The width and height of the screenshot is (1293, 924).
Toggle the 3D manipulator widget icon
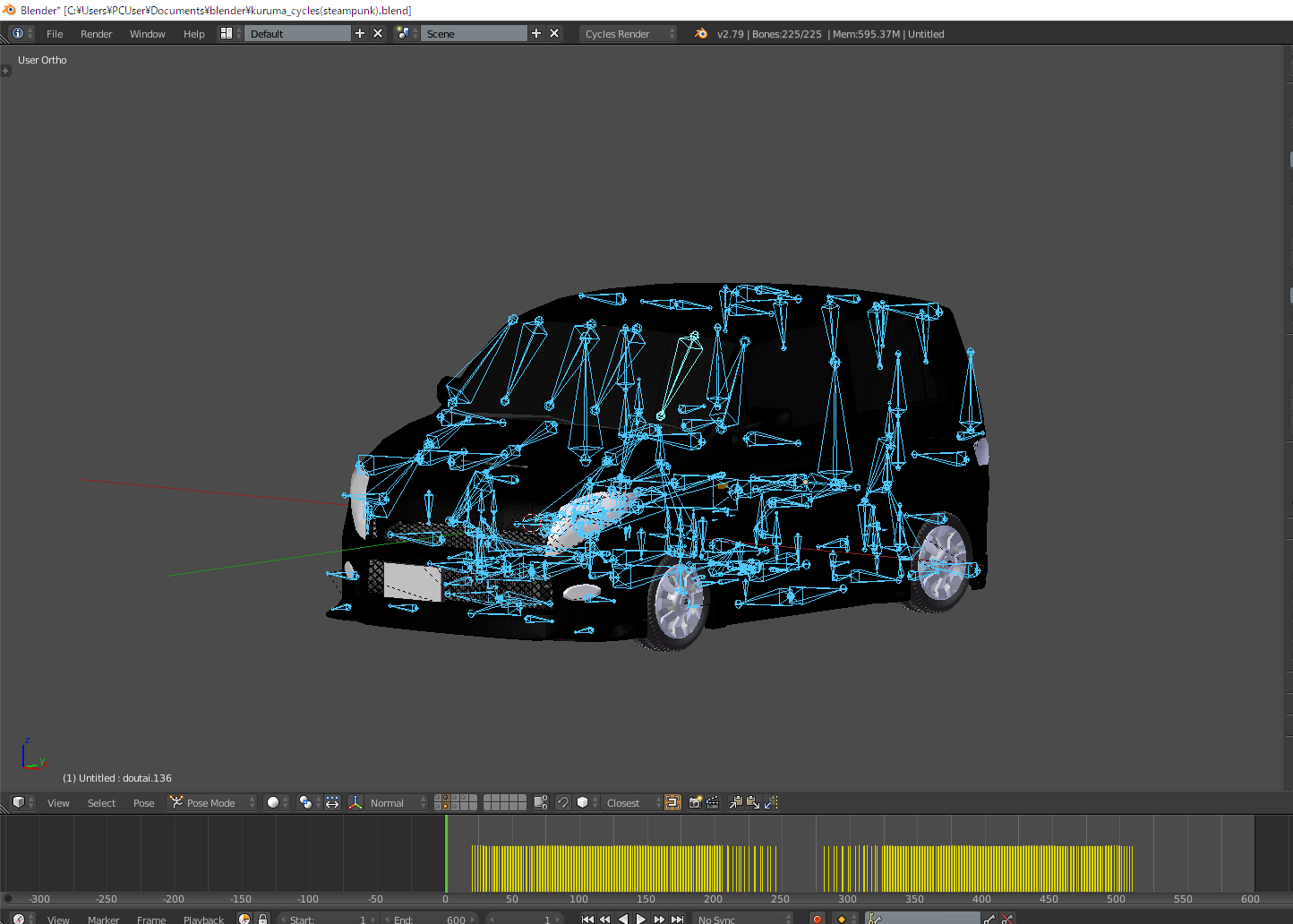355,803
